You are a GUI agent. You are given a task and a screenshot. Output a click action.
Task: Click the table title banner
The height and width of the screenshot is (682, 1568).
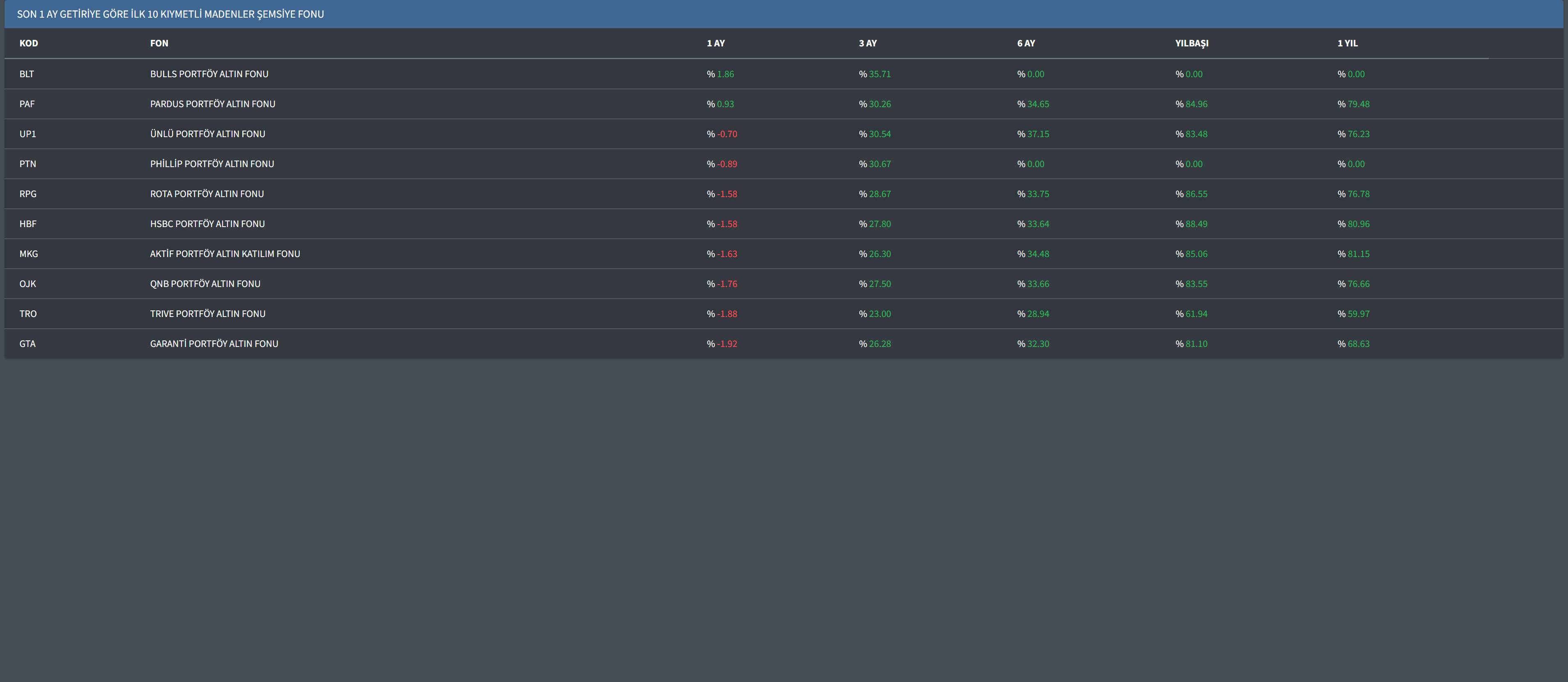[170, 14]
